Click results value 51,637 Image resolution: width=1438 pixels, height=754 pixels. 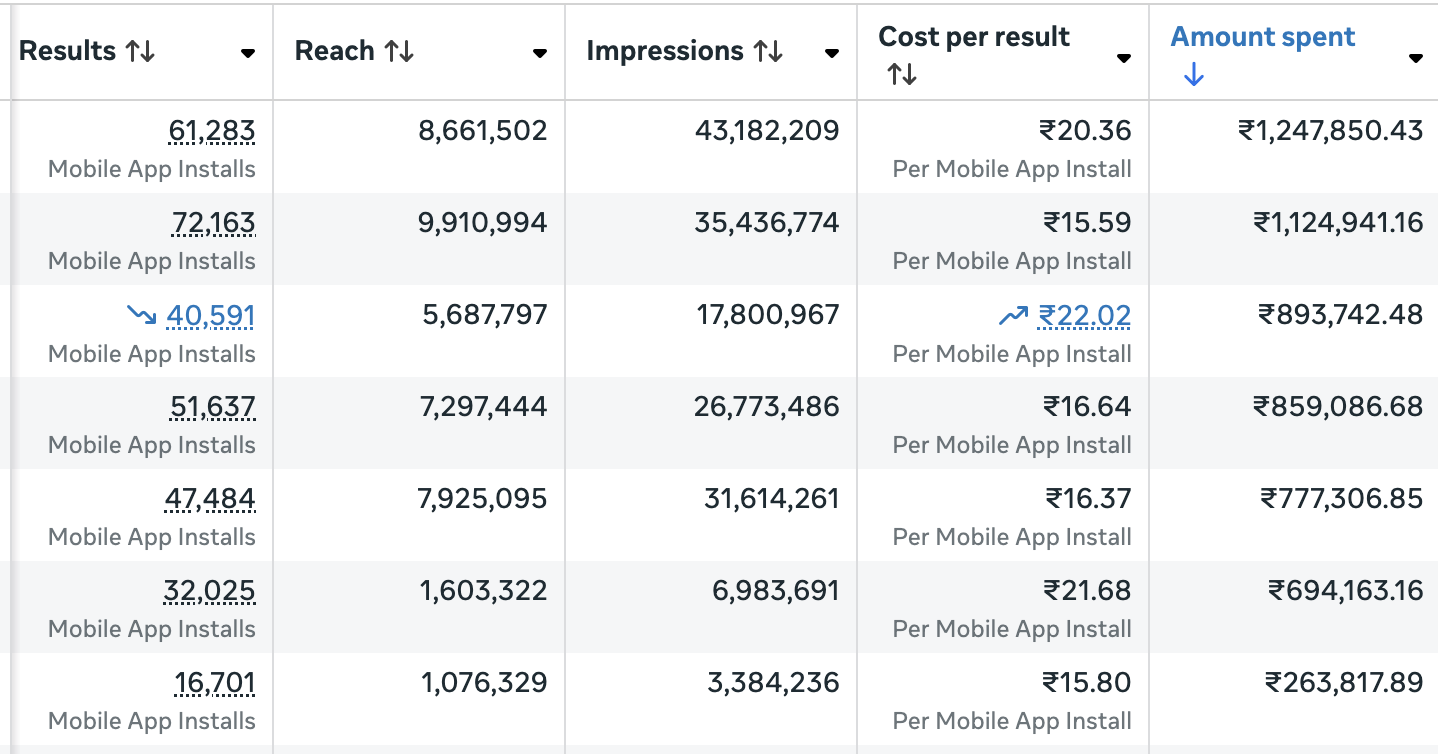tap(213, 407)
